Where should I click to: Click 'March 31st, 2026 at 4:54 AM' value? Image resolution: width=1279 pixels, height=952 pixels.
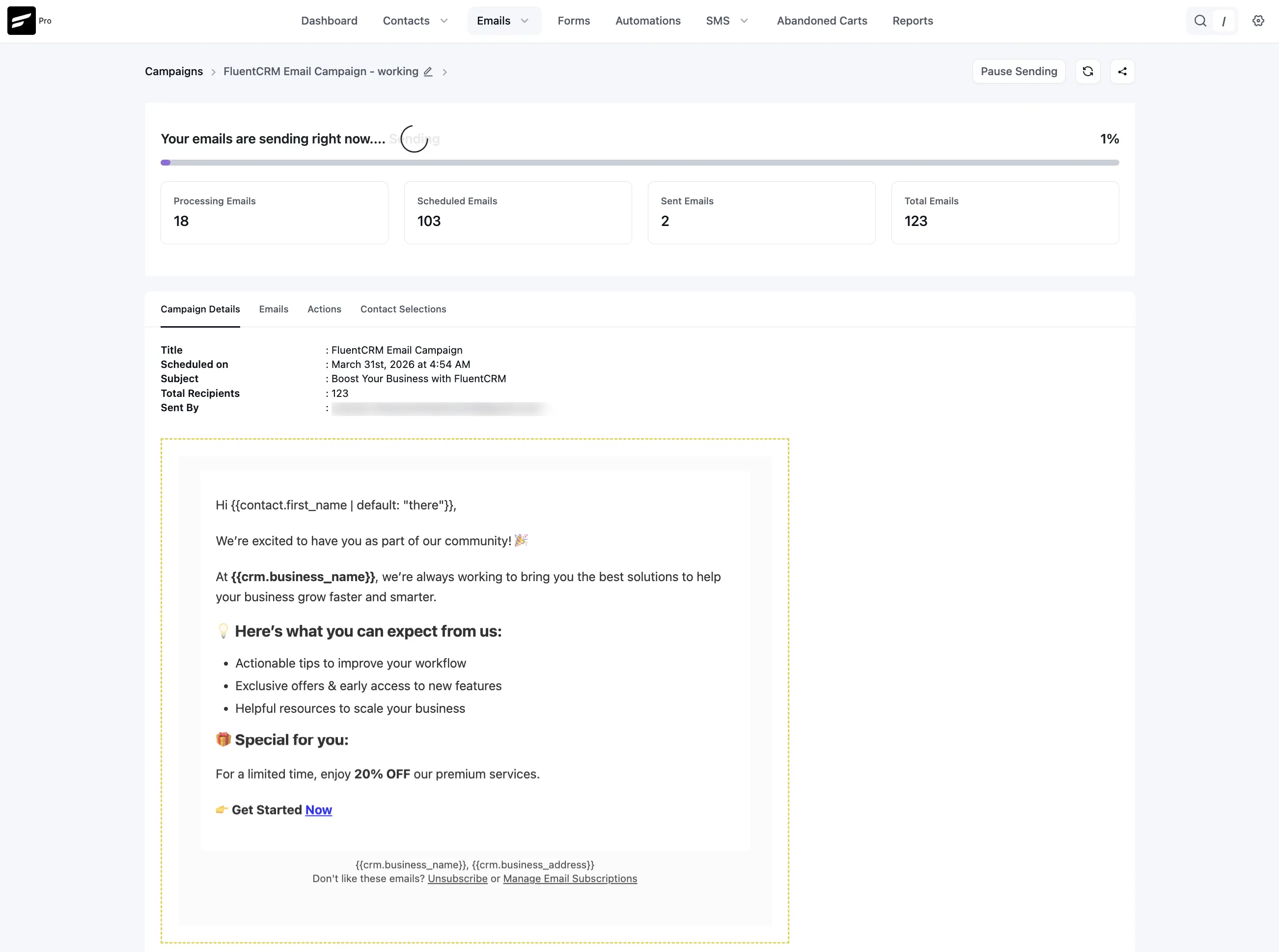(x=401, y=365)
